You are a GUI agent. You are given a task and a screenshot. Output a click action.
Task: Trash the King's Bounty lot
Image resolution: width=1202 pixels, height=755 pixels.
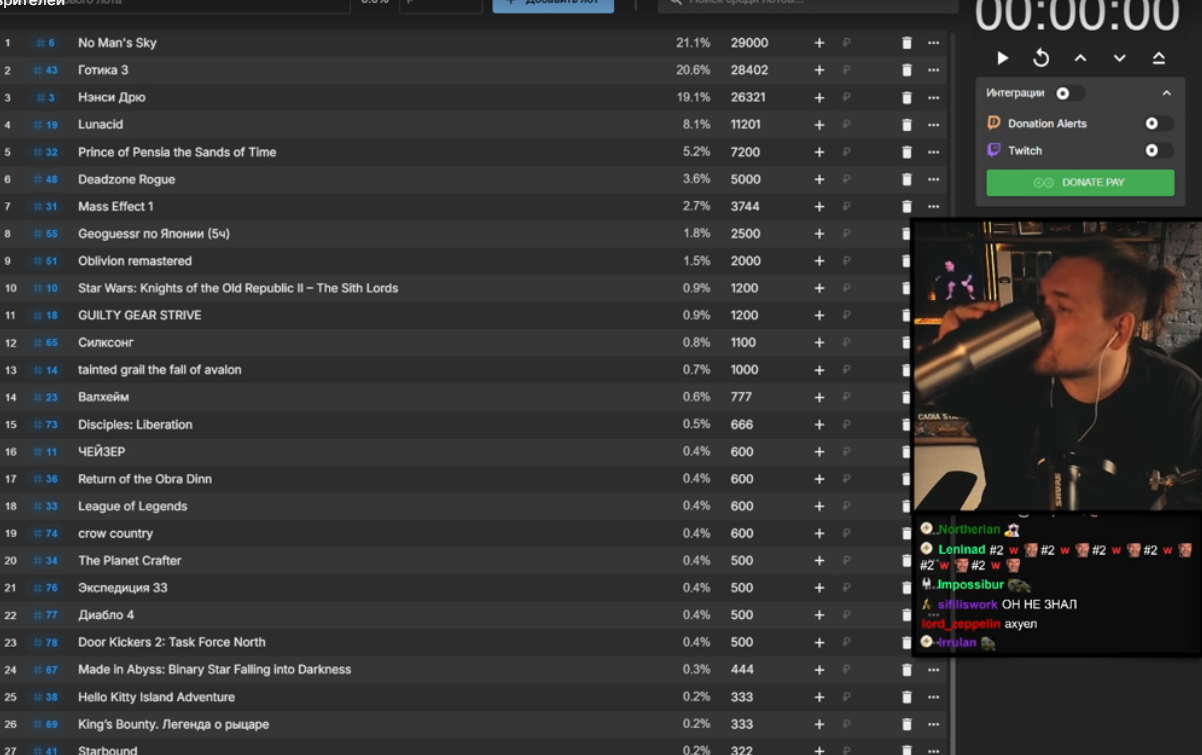(907, 724)
